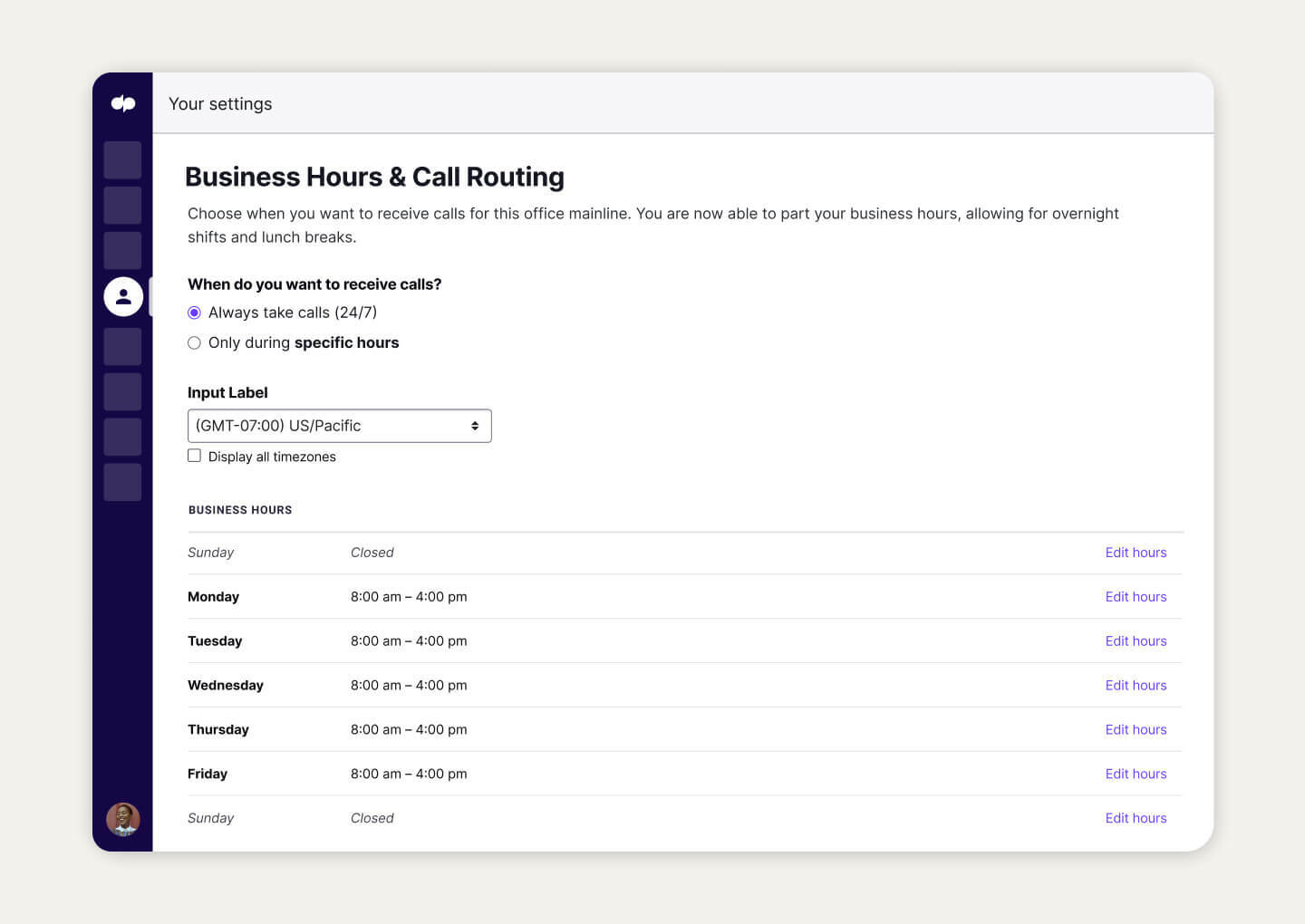1305x924 pixels.
Task: Select the sidebar square directly below the profile icon
Action: coord(122,346)
